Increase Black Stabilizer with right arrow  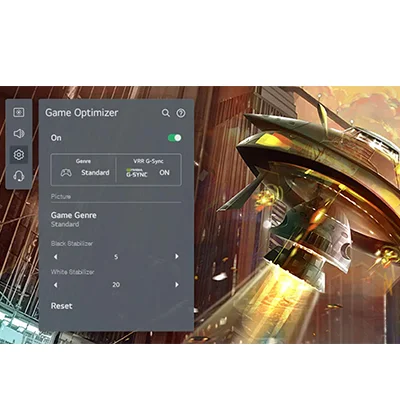pos(177,256)
